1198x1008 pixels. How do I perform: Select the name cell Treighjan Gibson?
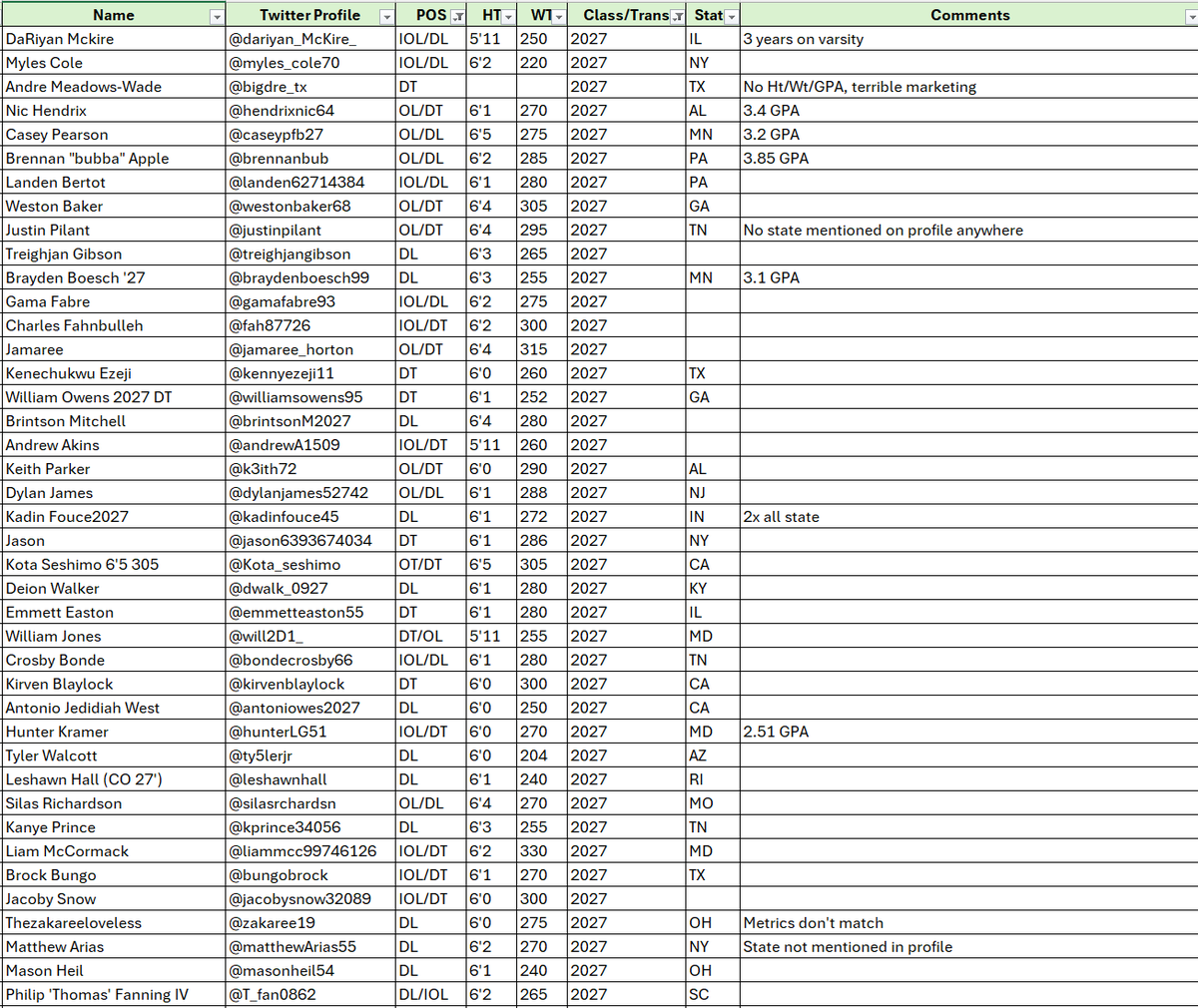click(114, 254)
